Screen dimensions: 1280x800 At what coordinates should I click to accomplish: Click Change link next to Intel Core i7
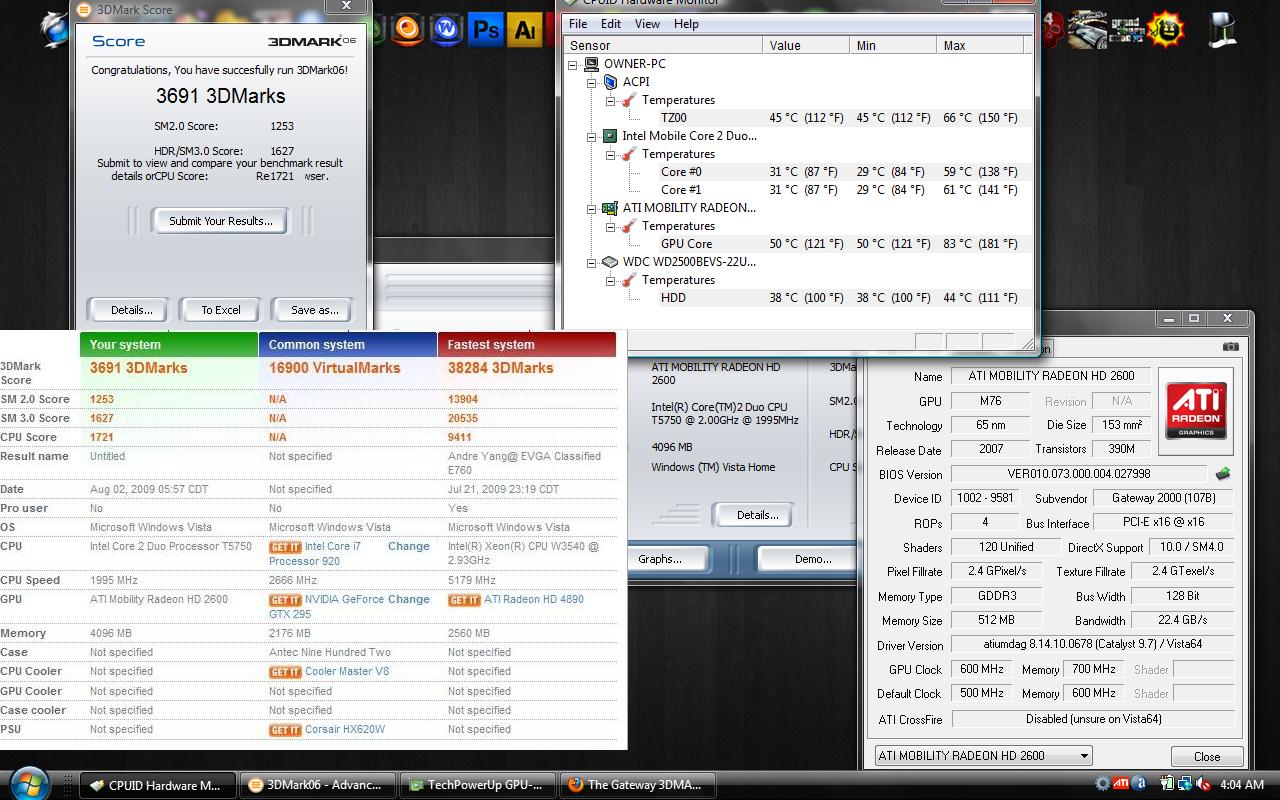tap(408, 546)
